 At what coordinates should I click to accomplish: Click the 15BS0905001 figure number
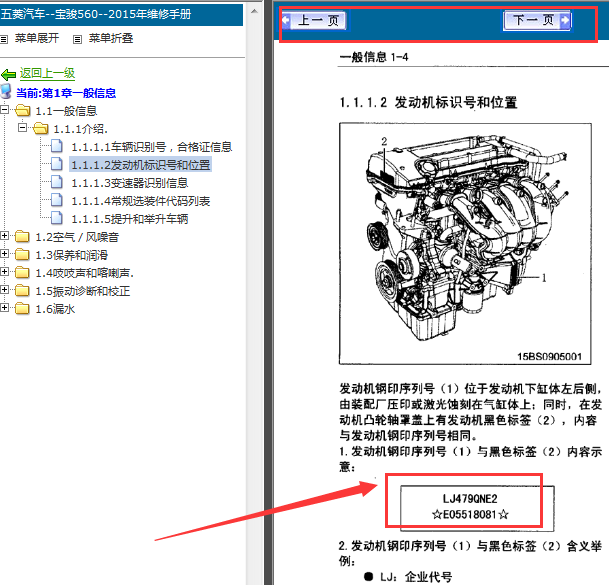tap(549, 356)
